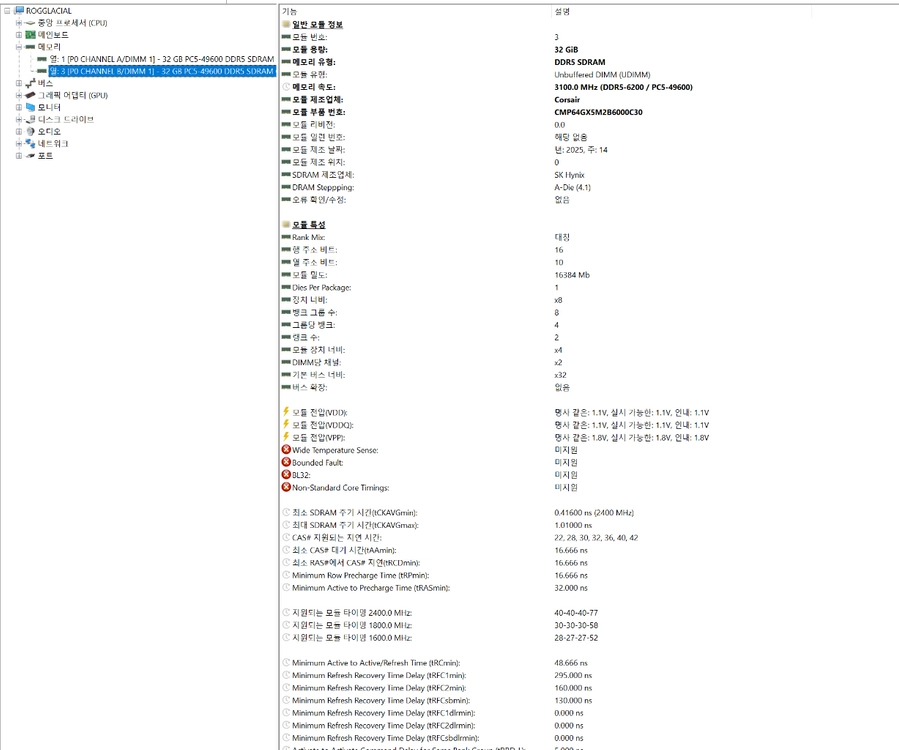
Task: Expand the 중앙 프로세서 (CPU) node
Action: click(19, 23)
